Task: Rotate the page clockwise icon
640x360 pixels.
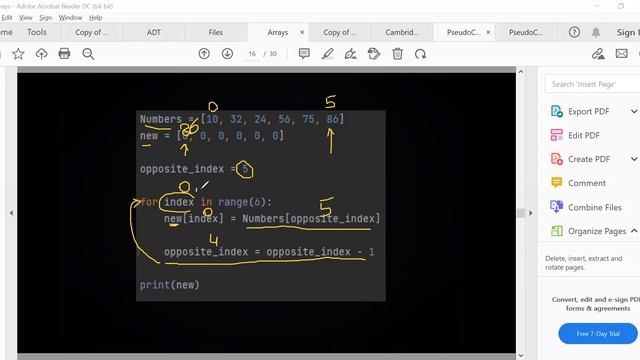Action: pyautogui.click(x=420, y=54)
